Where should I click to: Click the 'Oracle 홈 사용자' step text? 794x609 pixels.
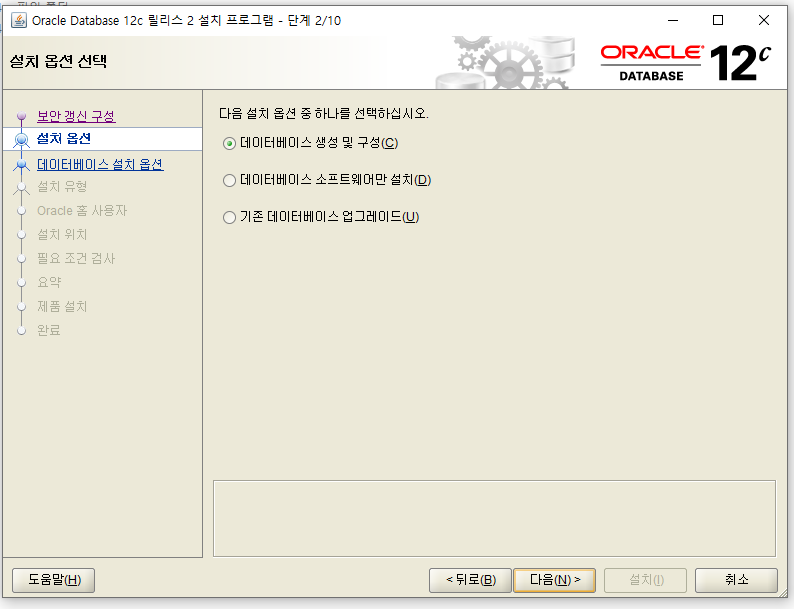[x=82, y=211]
